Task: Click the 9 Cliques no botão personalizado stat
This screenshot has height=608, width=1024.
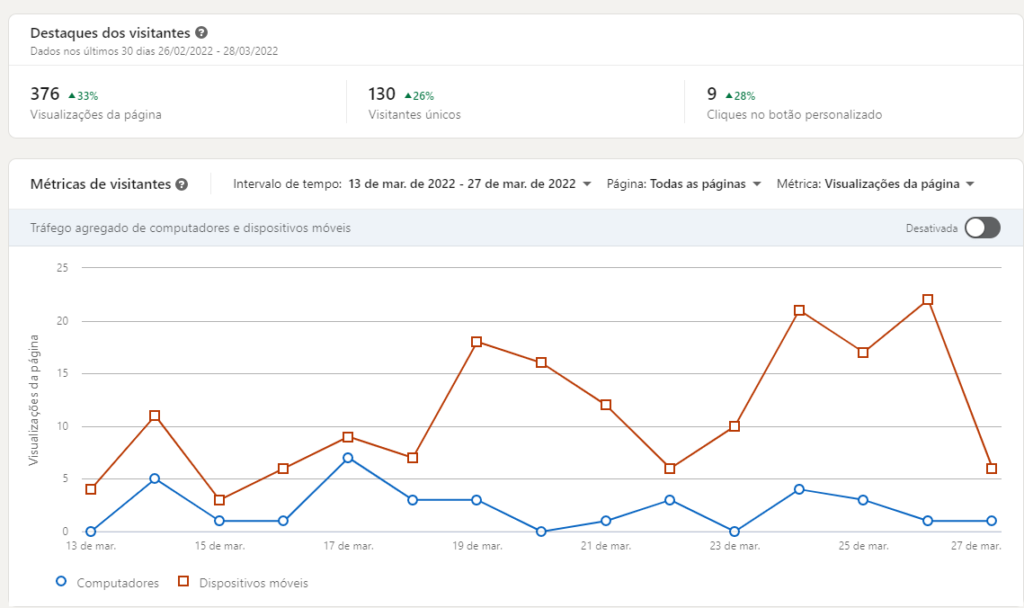Action: 794,103
